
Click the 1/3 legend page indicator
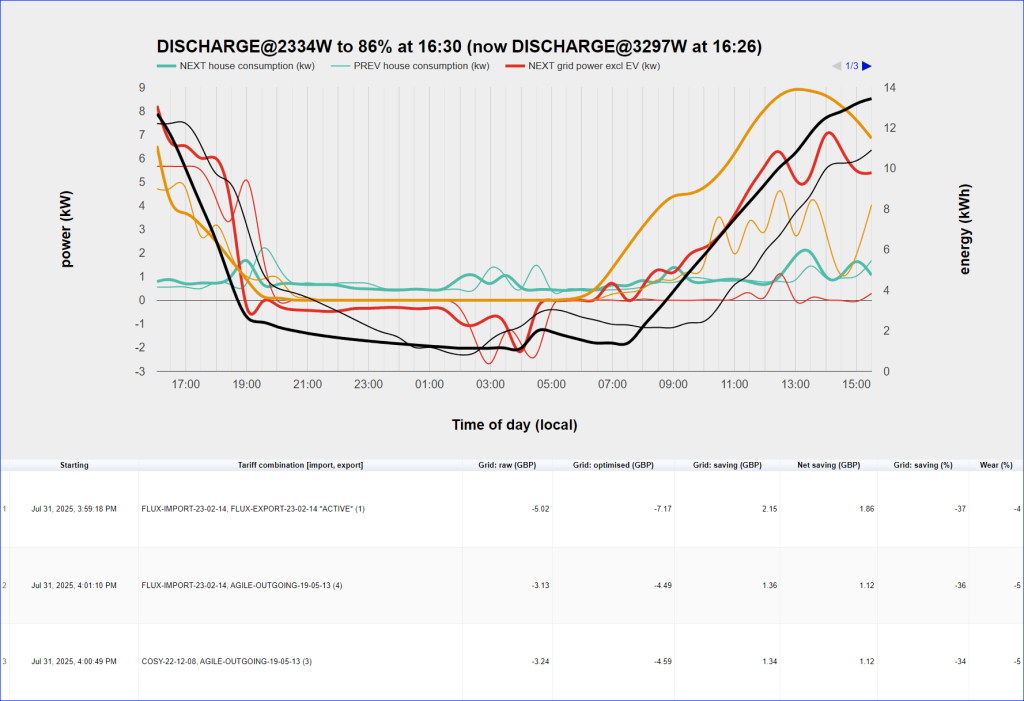pyautogui.click(x=852, y=66)
